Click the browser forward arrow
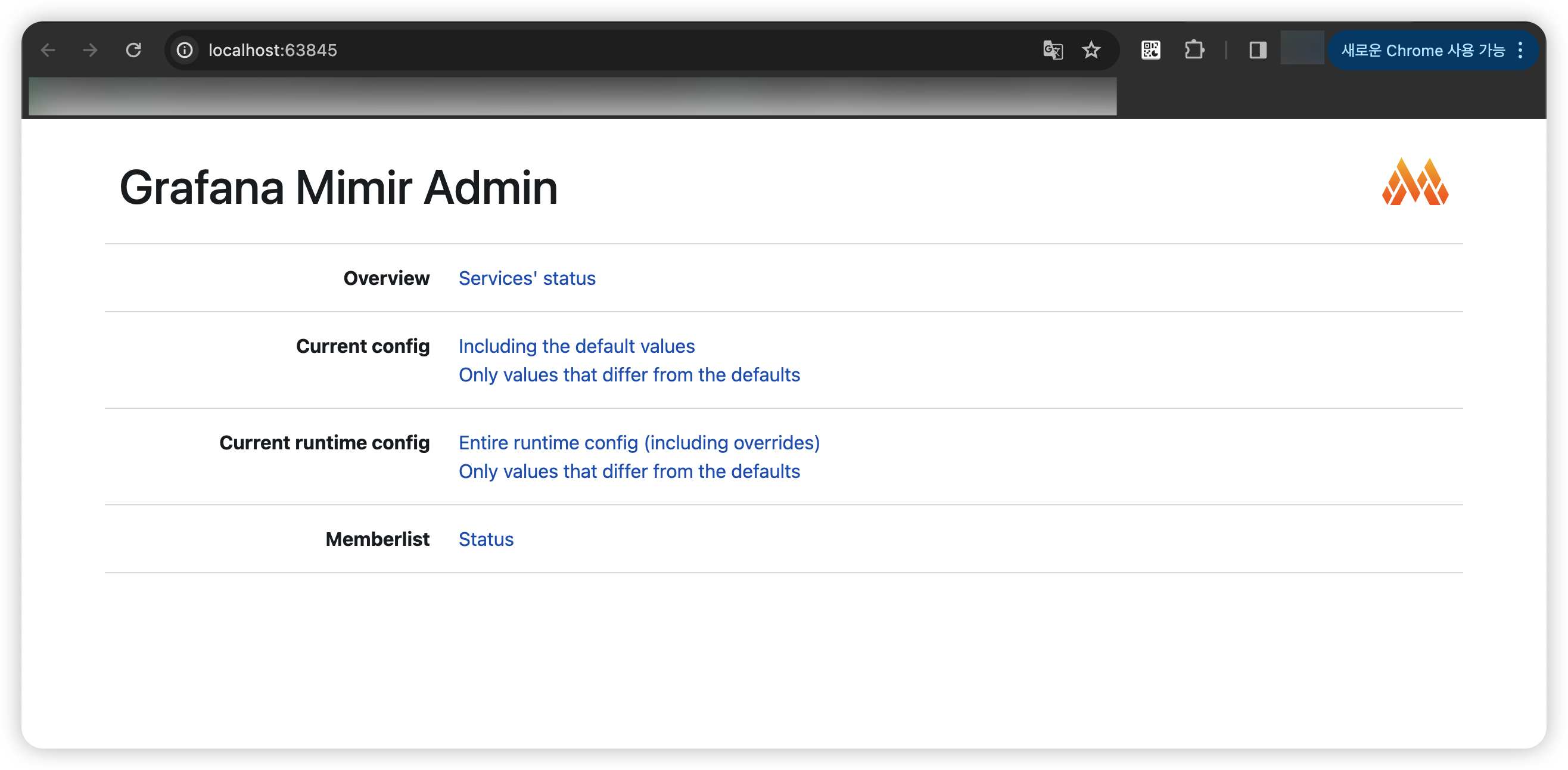 click(90, 50)
